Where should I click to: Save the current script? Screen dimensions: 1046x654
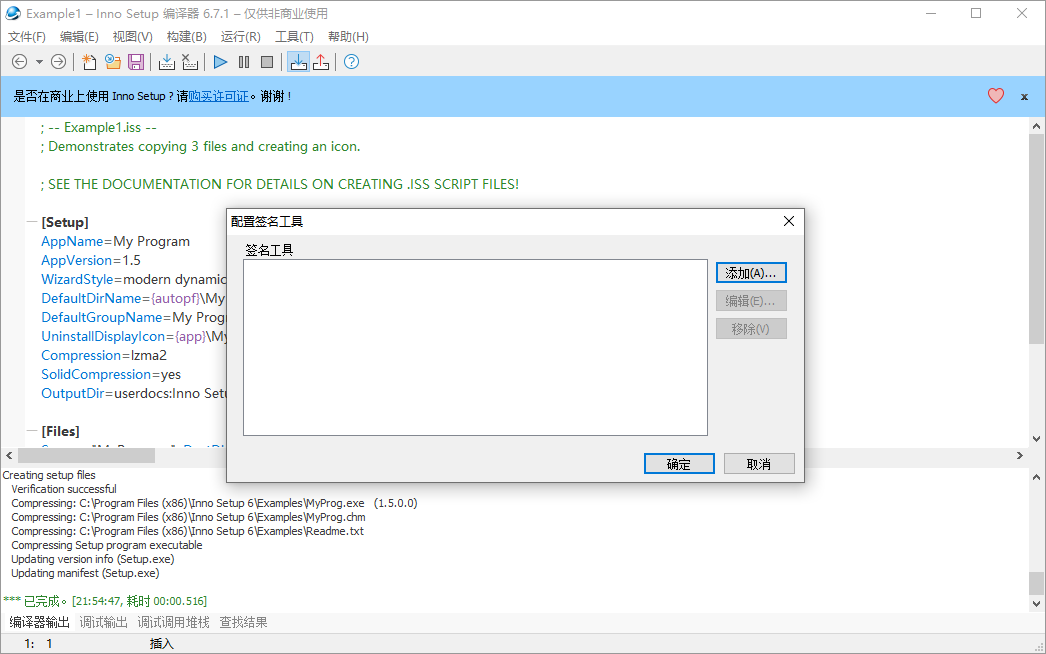coord(136,61)
